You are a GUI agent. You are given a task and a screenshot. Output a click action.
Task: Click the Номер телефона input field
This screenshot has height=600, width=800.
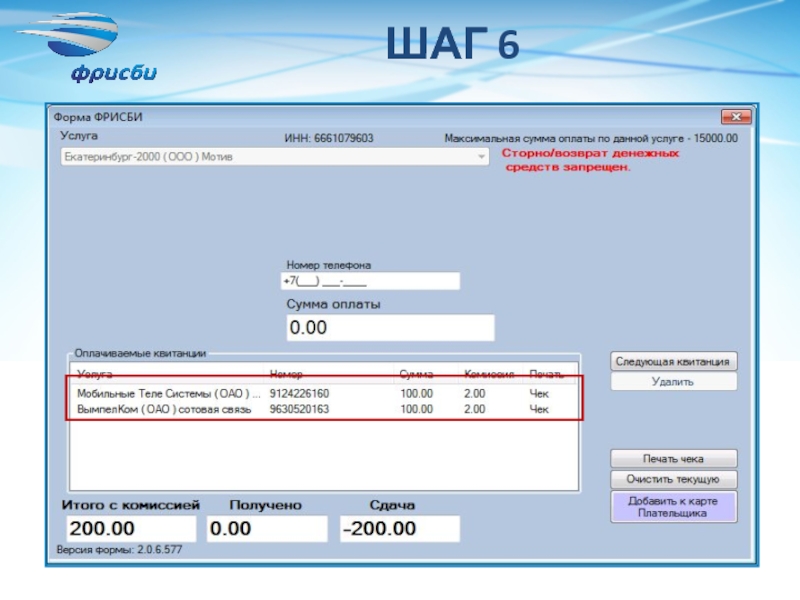coord(370,281)
